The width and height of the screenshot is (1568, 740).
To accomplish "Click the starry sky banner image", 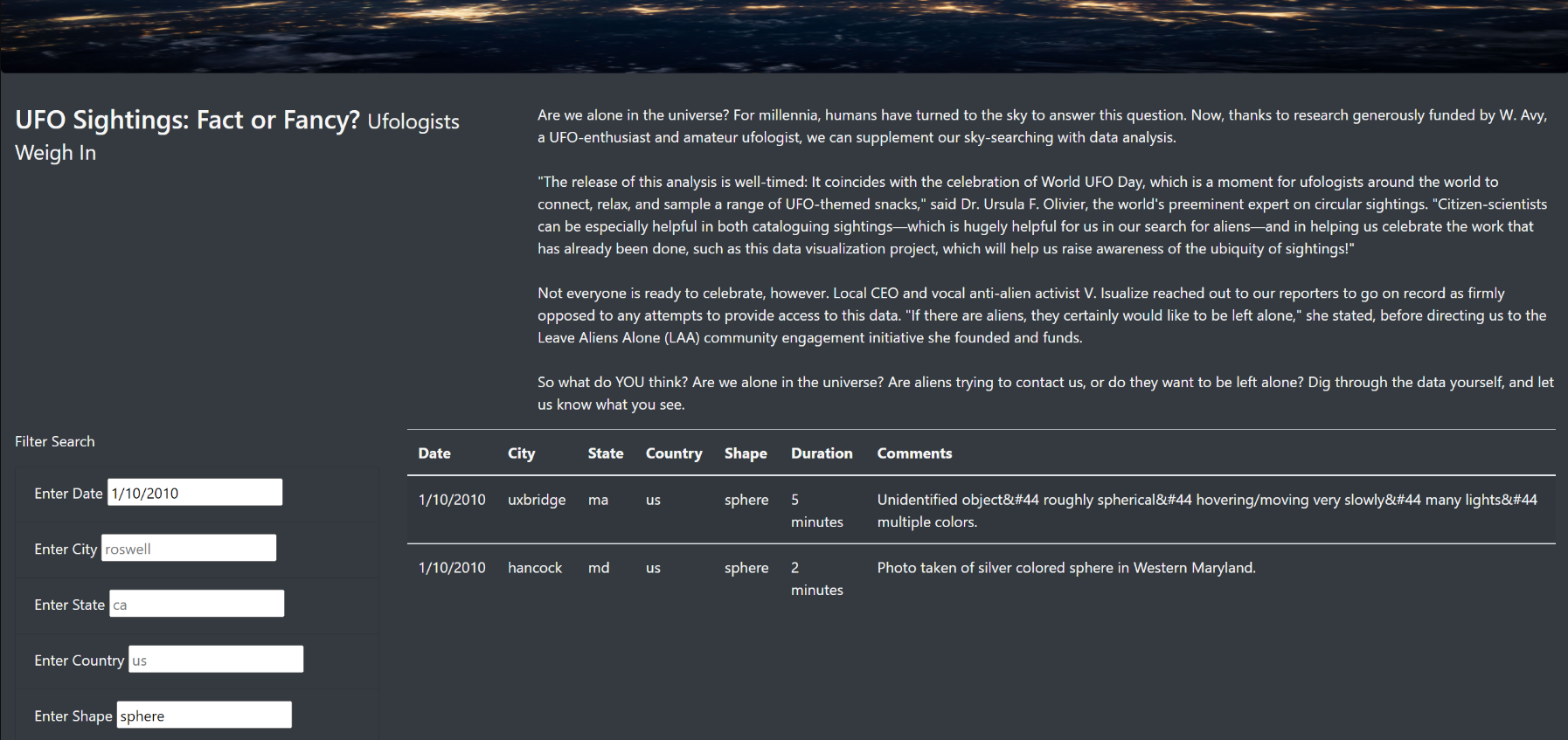I will pos(784,37).
